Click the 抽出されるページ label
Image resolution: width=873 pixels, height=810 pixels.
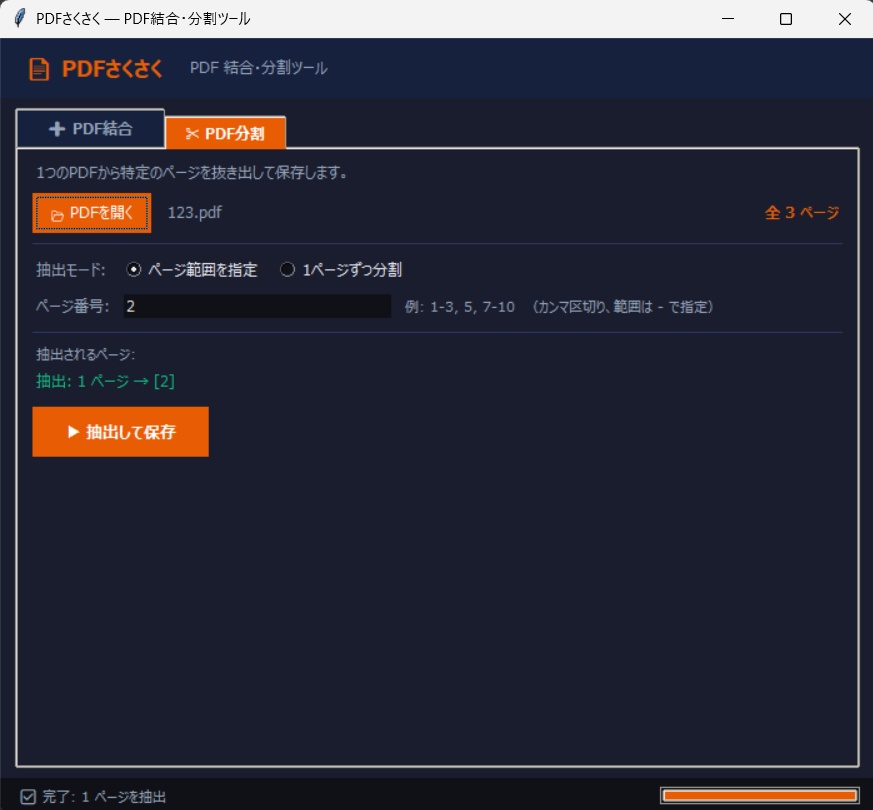[x=85, y=354]
